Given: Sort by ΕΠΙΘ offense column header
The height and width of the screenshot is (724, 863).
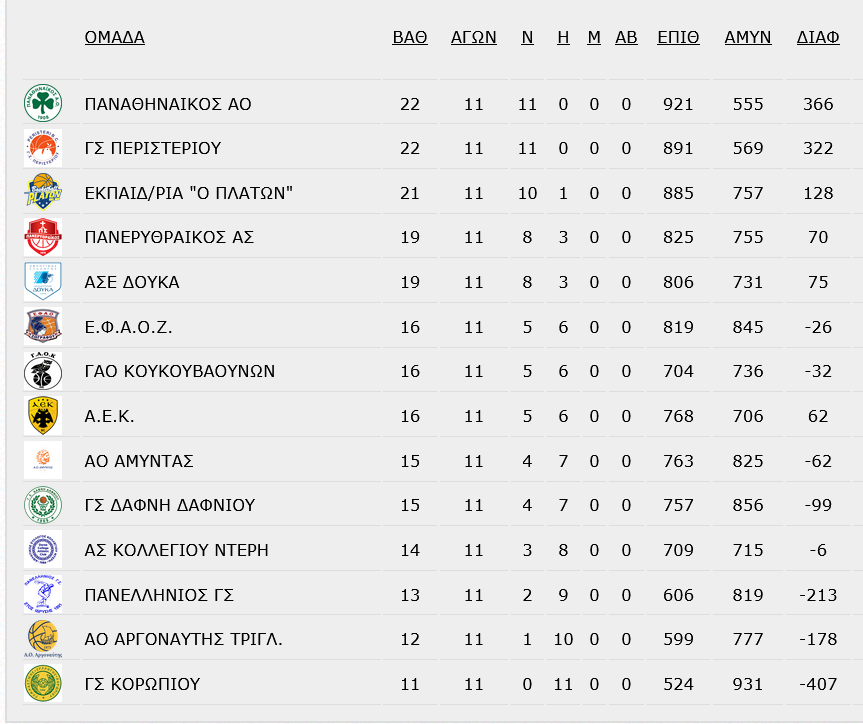Looking at the screenshot, I should click(678, 37).
